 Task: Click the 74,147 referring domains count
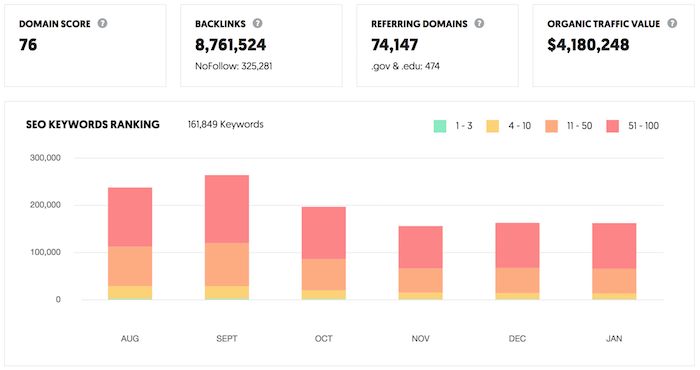tap(395, 45)
